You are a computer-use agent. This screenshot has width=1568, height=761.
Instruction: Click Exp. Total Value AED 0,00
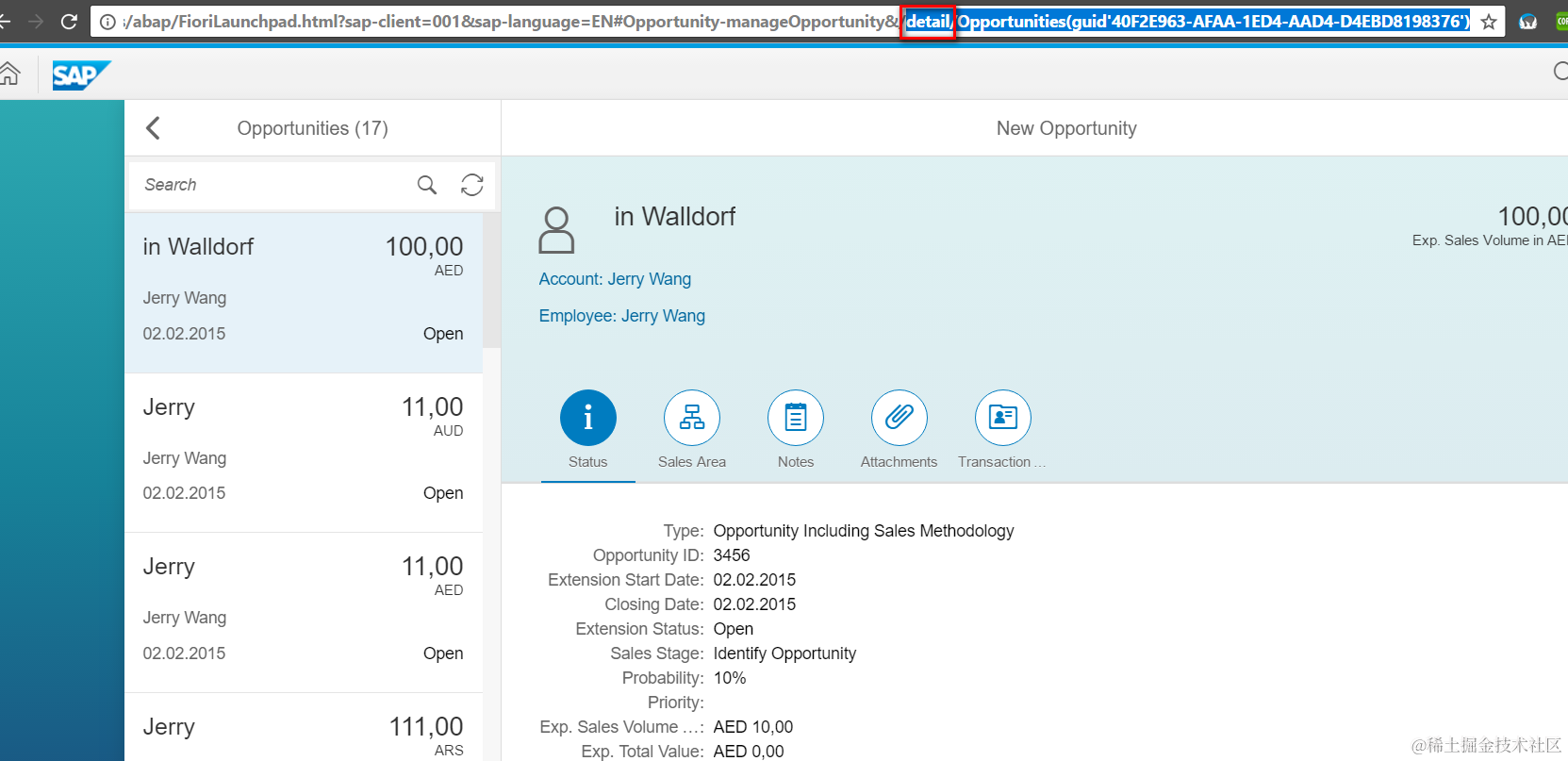(x=749, y=752)
